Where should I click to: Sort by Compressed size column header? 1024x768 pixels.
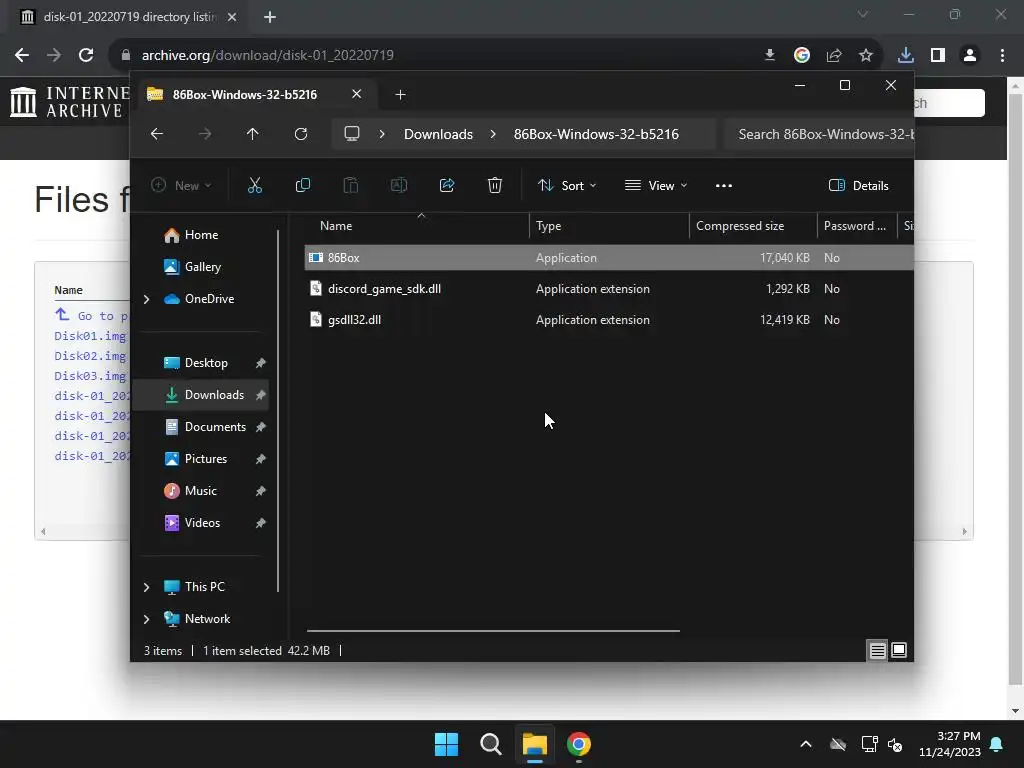click(754, 226)
